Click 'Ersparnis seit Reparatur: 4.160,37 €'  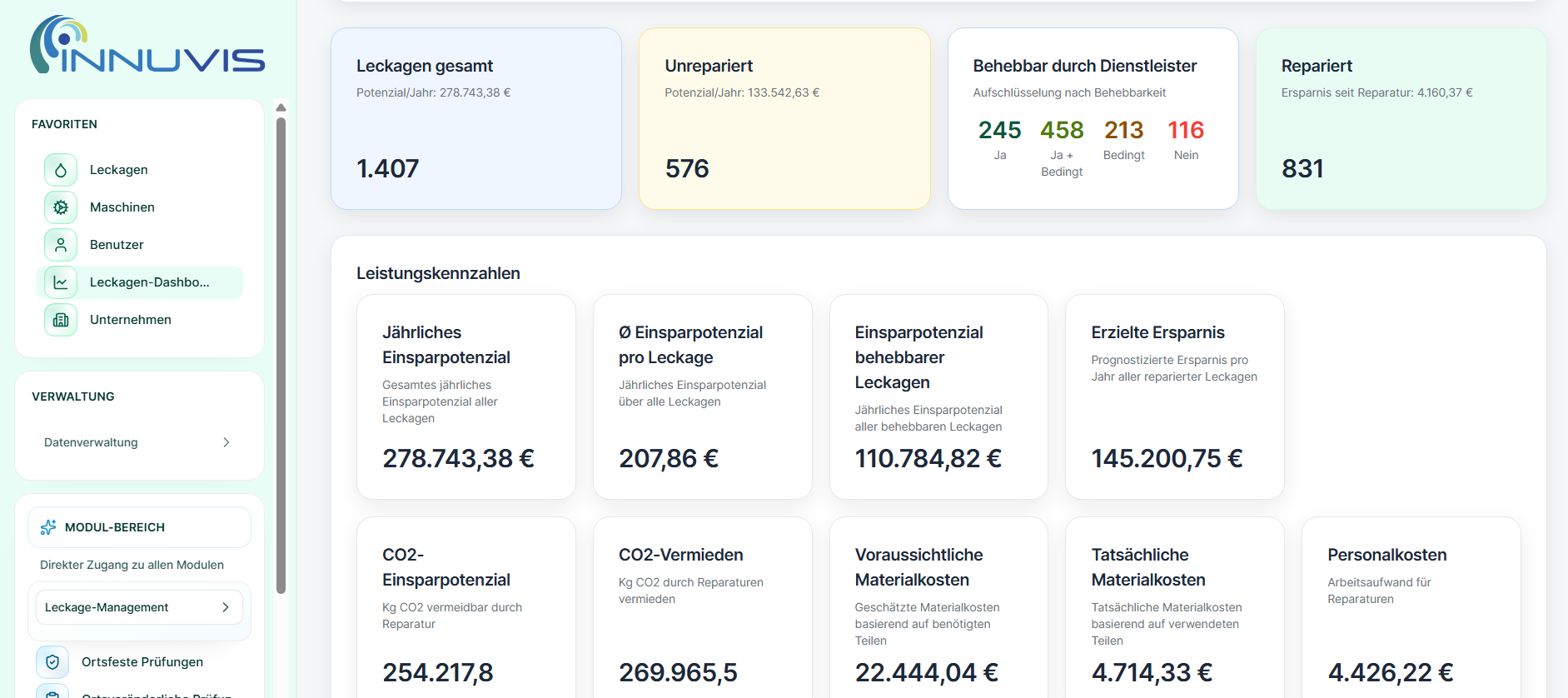[x=1376, y=92]
